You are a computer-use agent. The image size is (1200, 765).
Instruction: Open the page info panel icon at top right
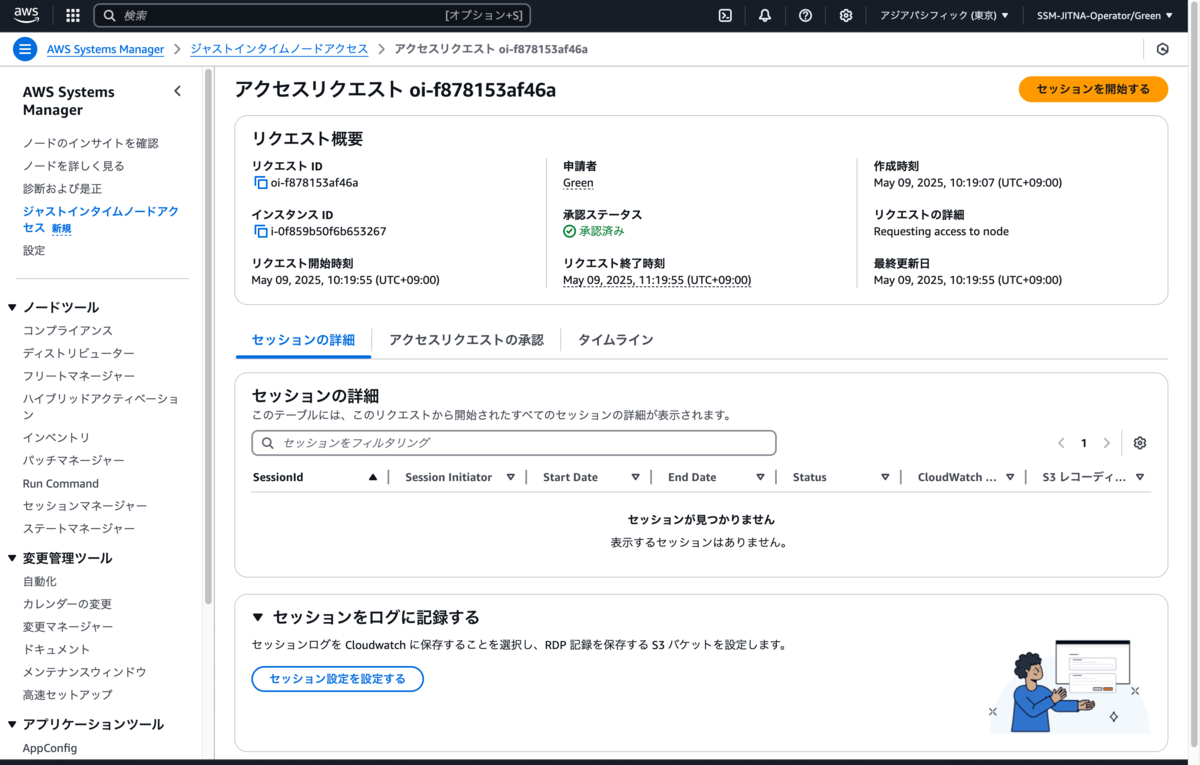click(1162, 49)
